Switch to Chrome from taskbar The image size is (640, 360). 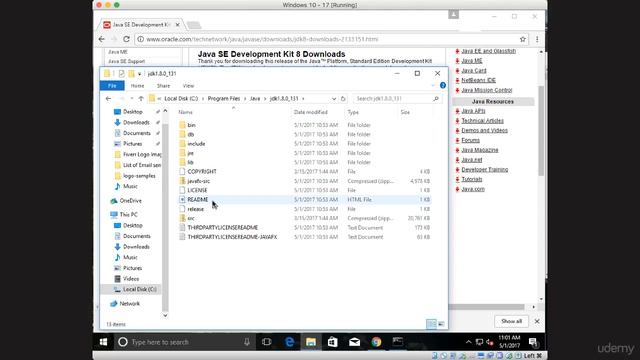pyautogui.click(x=376, y=342)
